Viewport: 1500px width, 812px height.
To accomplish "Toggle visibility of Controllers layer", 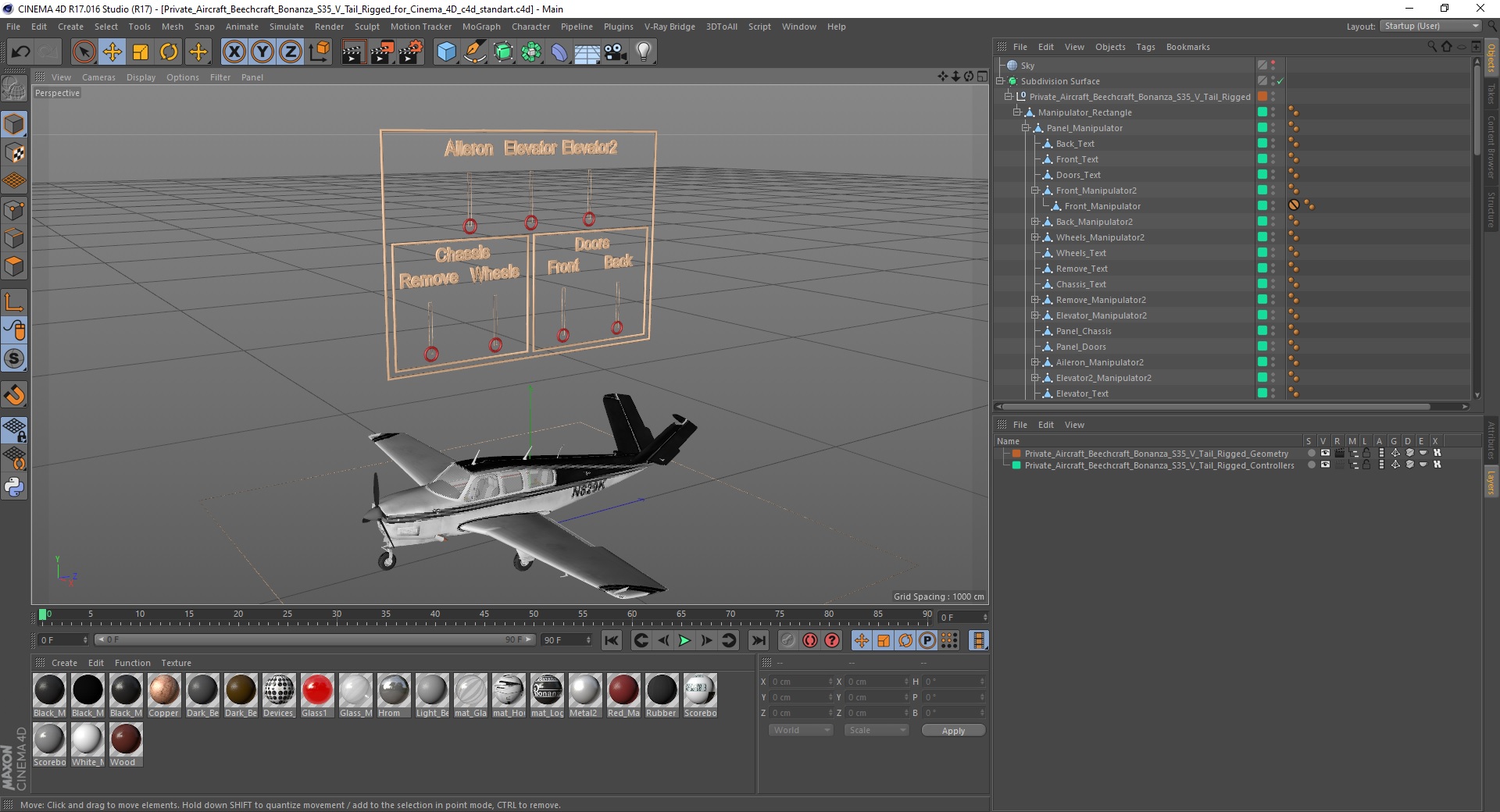I will (1325, 465).
